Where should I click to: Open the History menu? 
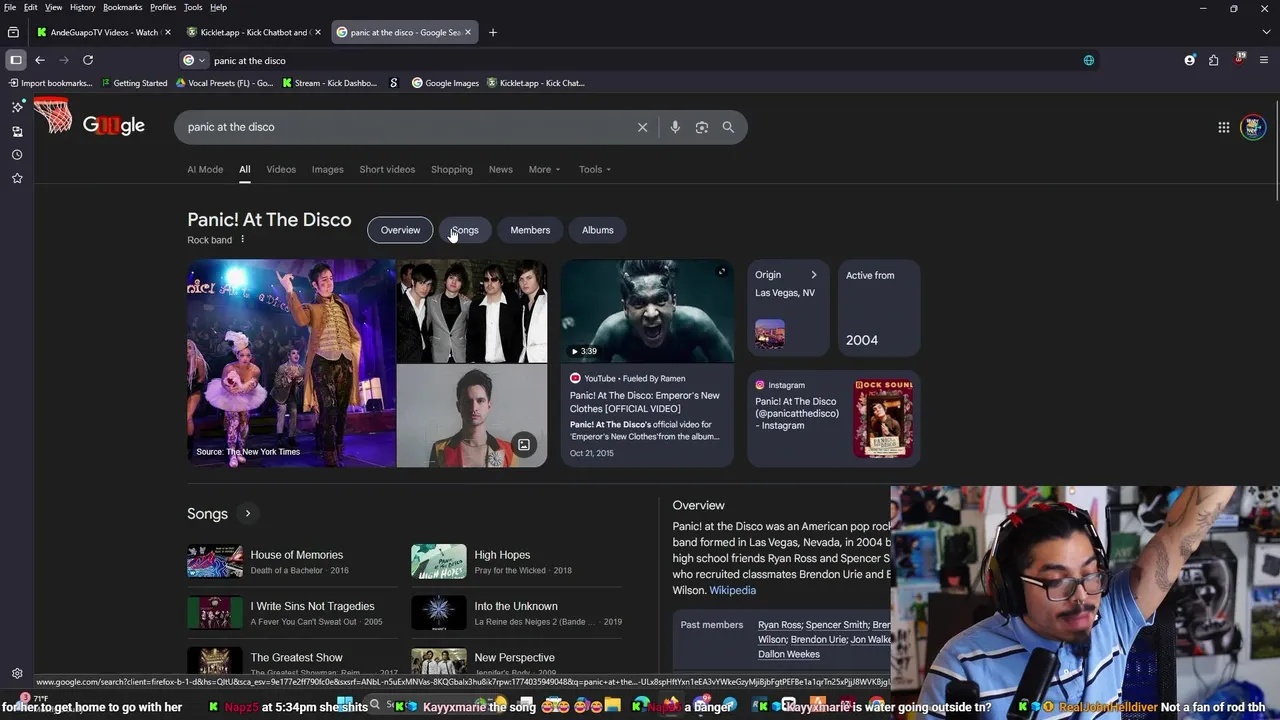pyautogui.click(x=83, y=7)
